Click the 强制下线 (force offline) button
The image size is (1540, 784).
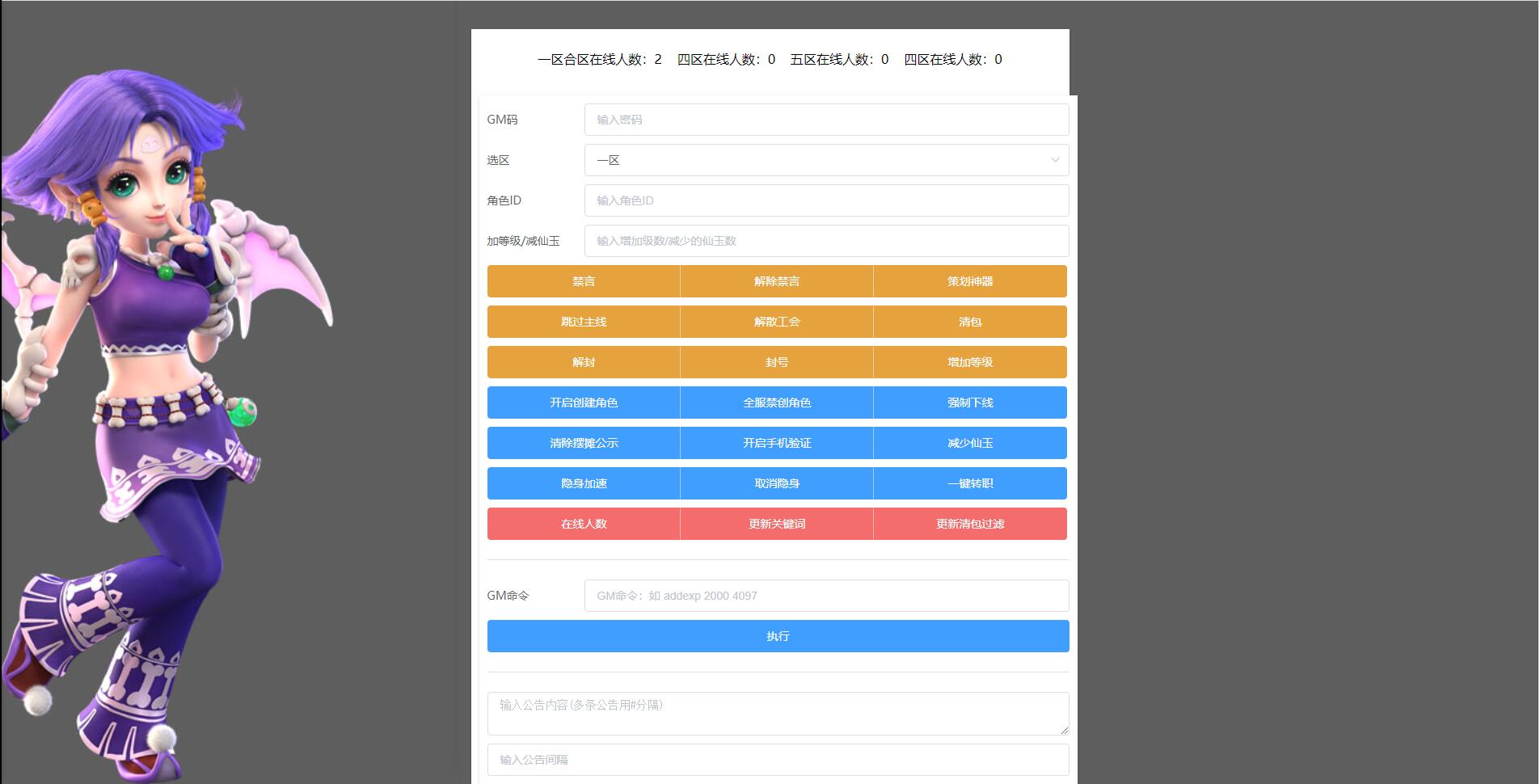(970, 402)
